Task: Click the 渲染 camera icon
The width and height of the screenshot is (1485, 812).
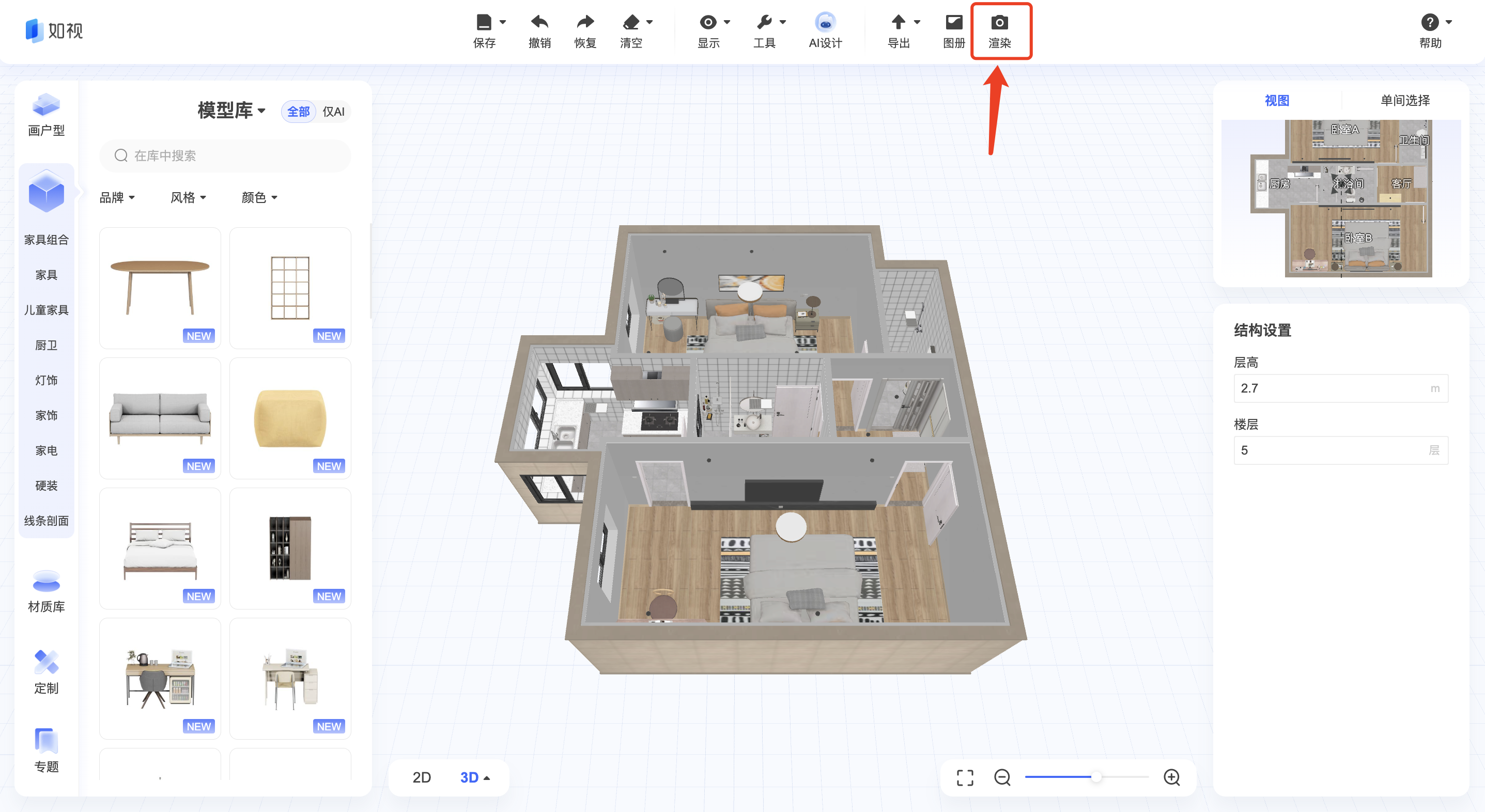Action: (1000, 23)
